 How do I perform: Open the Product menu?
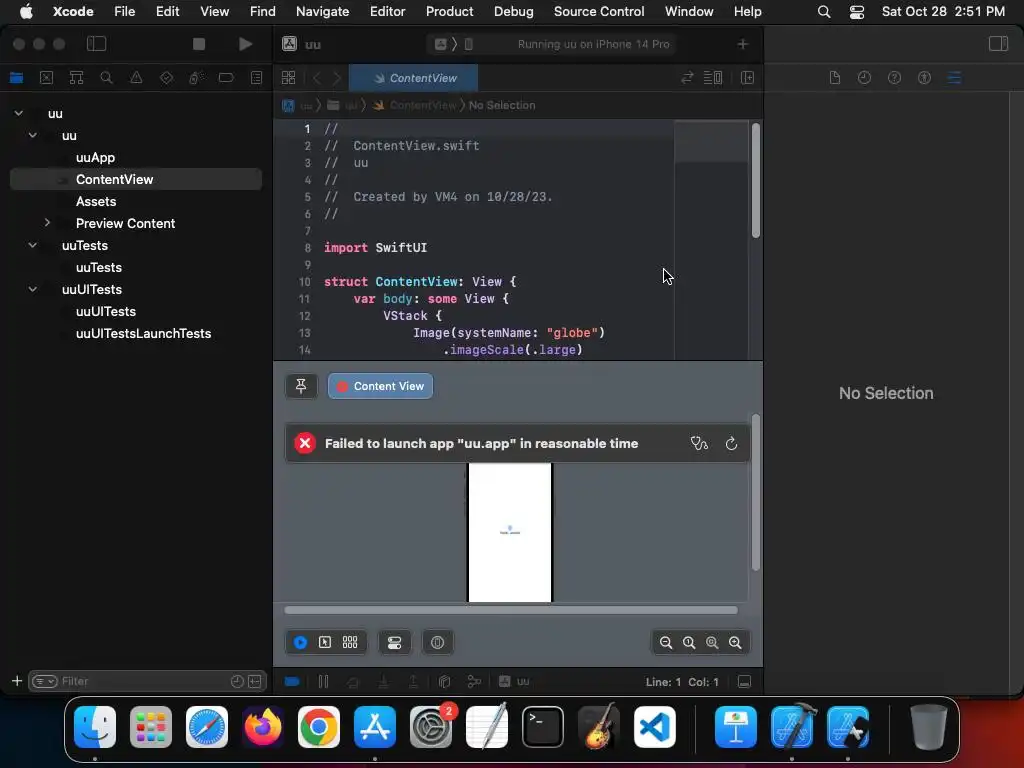click(x=449, y=11)
